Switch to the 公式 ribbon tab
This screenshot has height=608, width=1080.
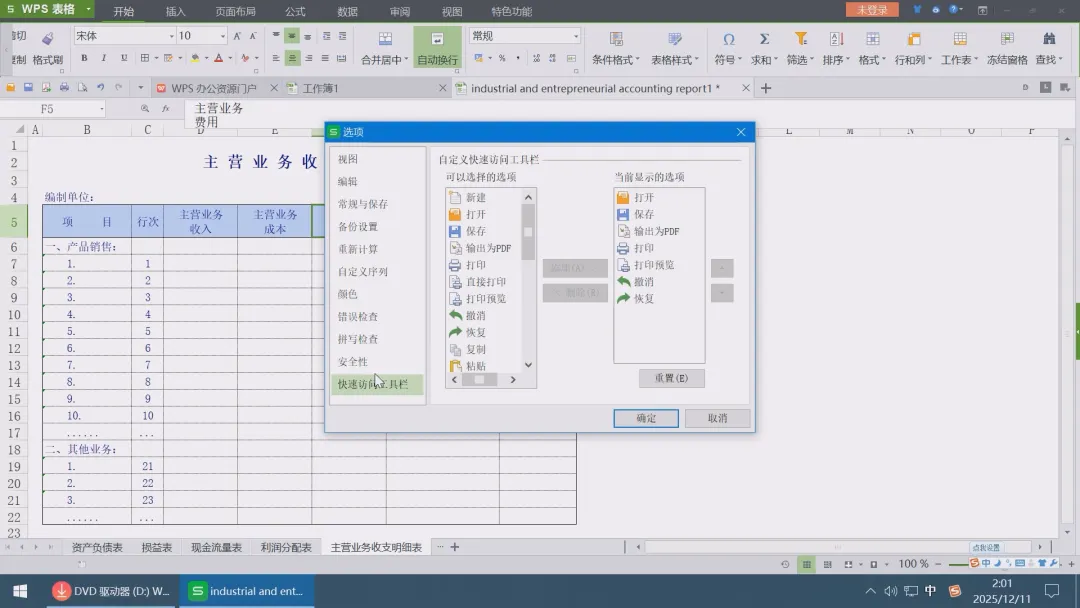click(x=295, y=11)
